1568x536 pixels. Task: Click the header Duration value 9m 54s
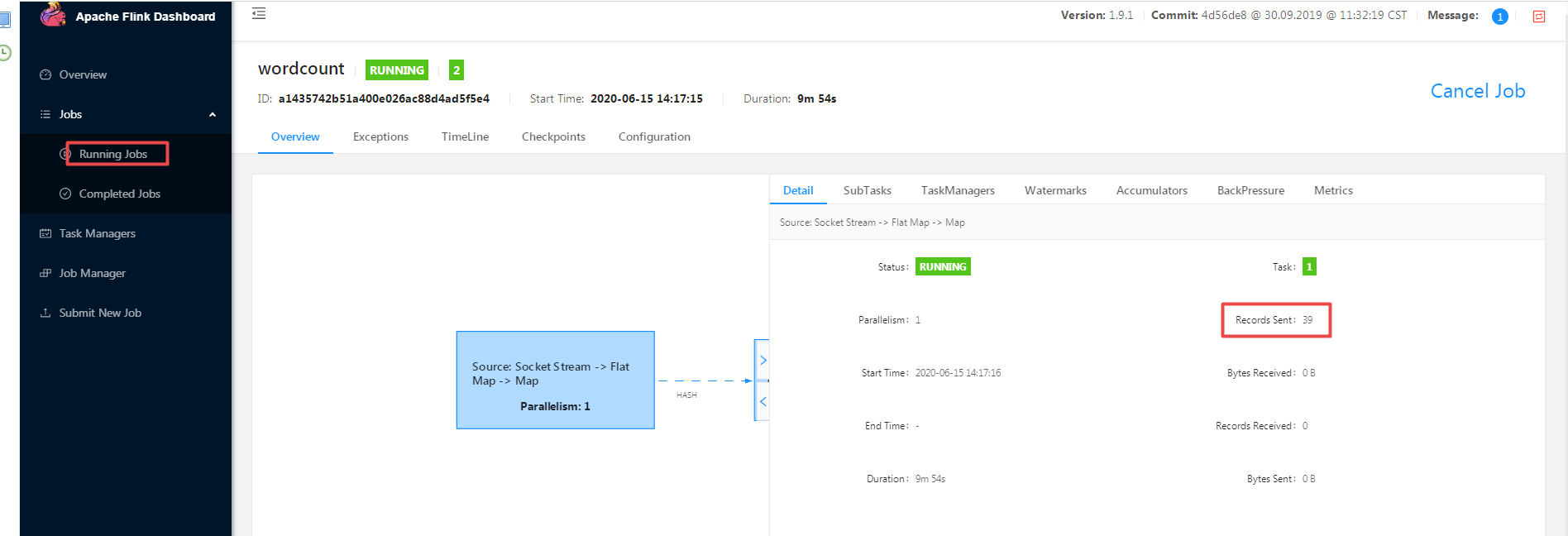click(816, 98)
